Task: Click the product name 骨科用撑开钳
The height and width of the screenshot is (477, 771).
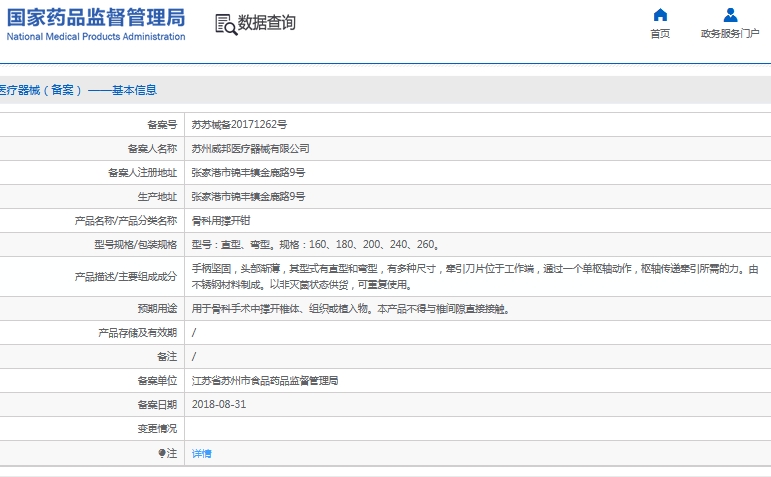Action: (221, 221)
